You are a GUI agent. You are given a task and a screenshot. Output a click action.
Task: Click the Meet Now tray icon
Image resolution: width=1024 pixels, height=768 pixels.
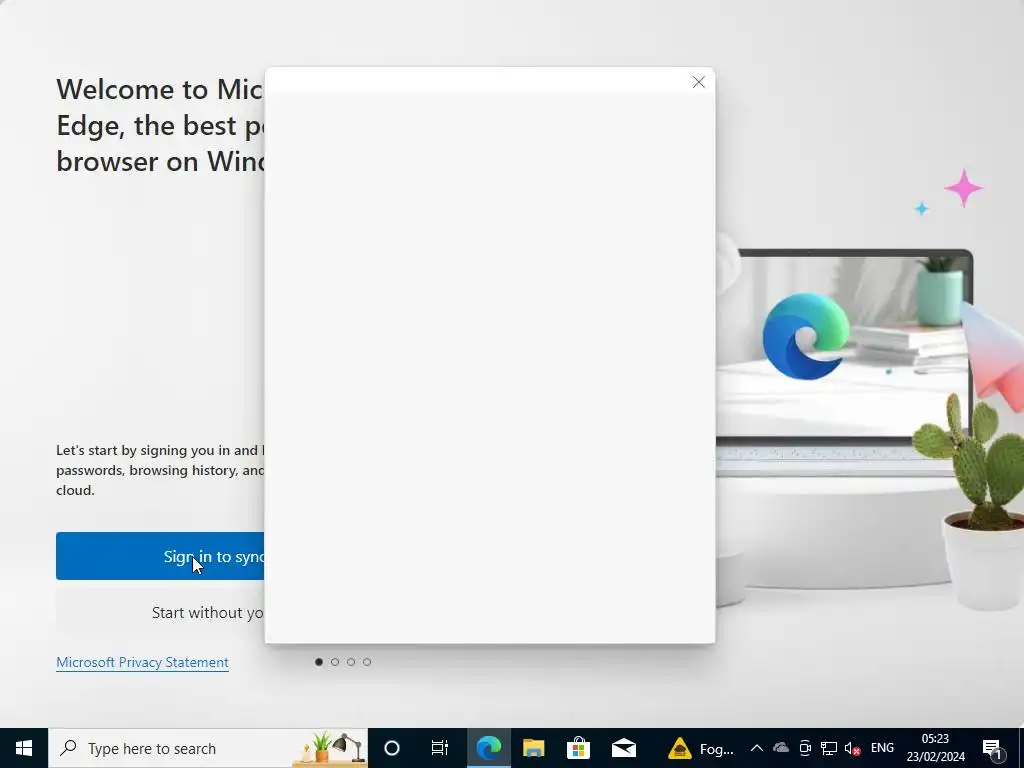[805, 748]
